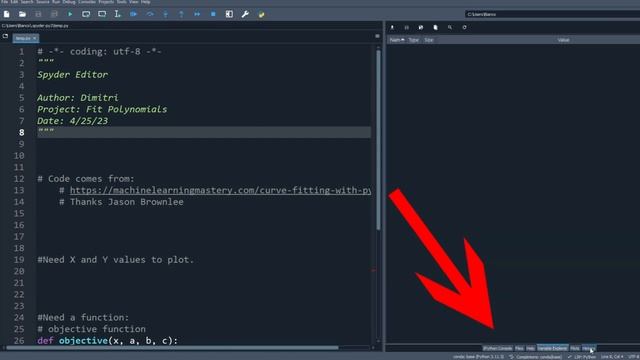Click working directory path field
Viewport: 640px width, 360px height.
pos(552,14)
